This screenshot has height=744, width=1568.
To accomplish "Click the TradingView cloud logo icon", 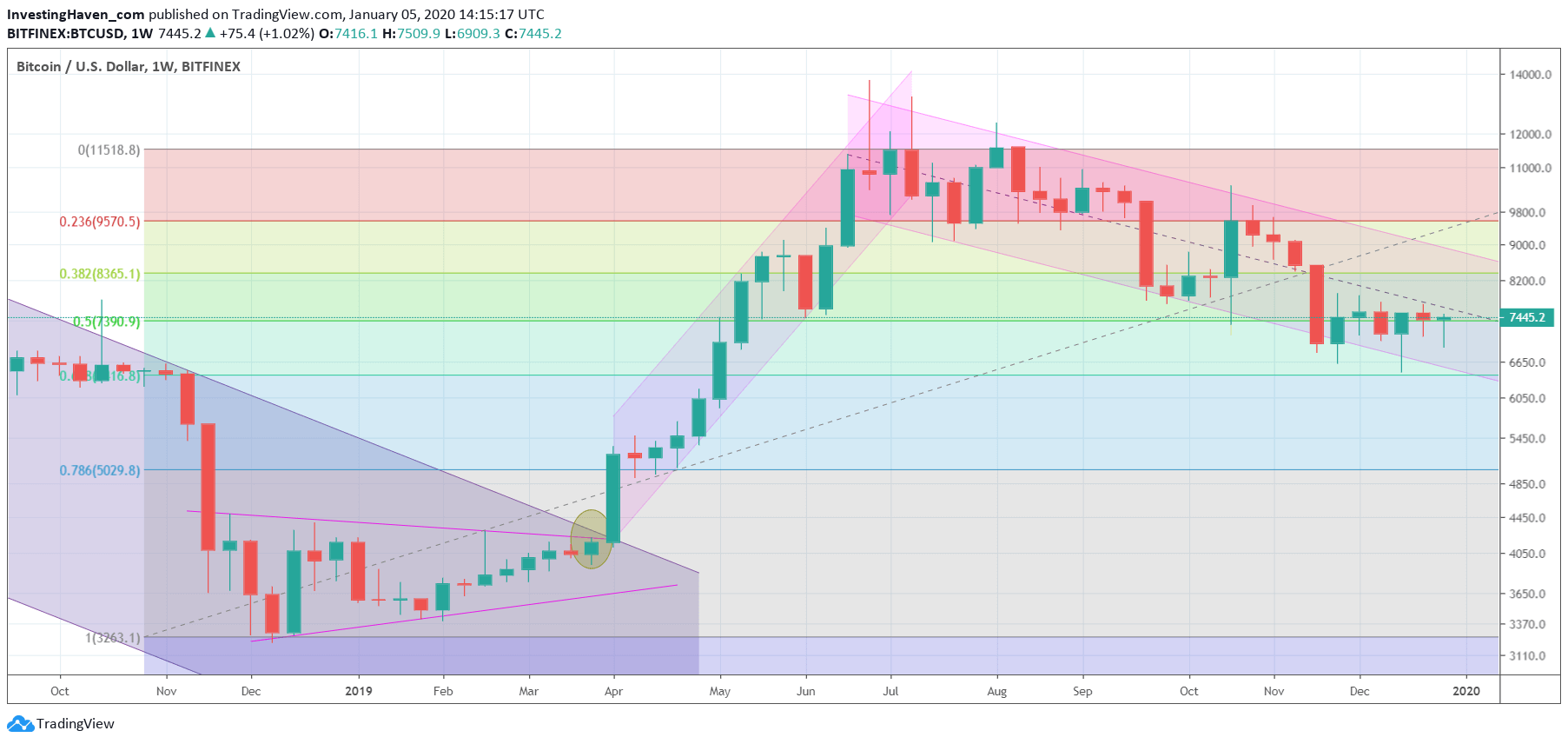I will [x=21, y=724].
